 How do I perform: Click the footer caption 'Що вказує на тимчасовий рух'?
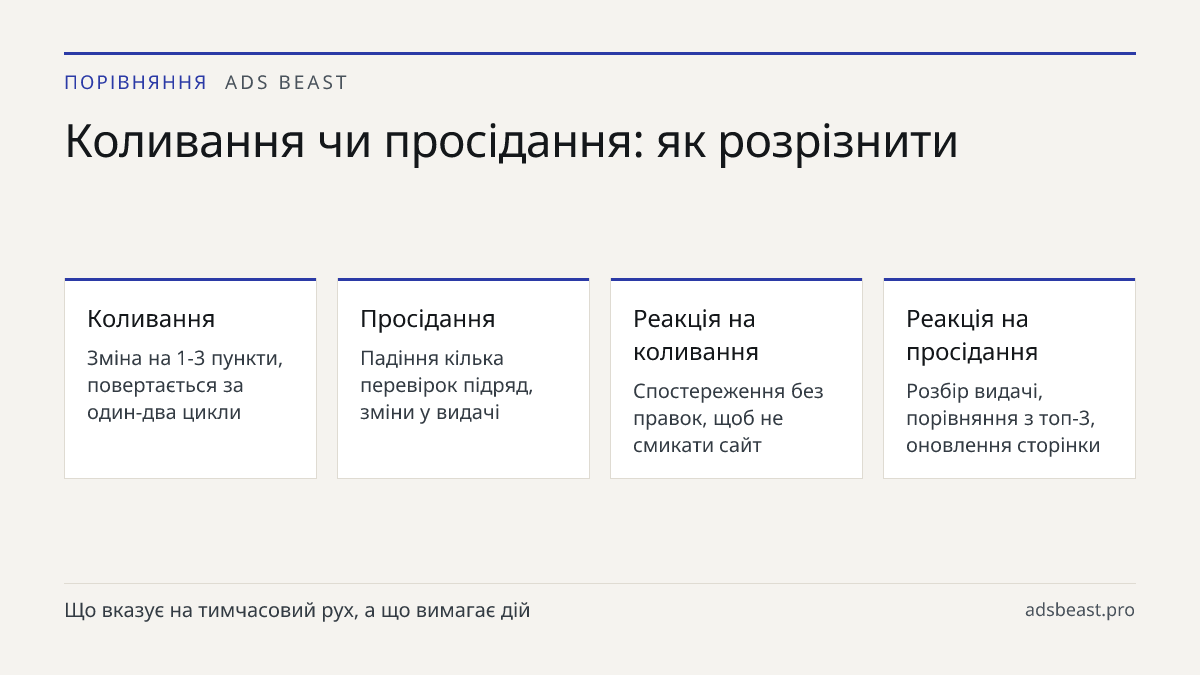point(208,610)
